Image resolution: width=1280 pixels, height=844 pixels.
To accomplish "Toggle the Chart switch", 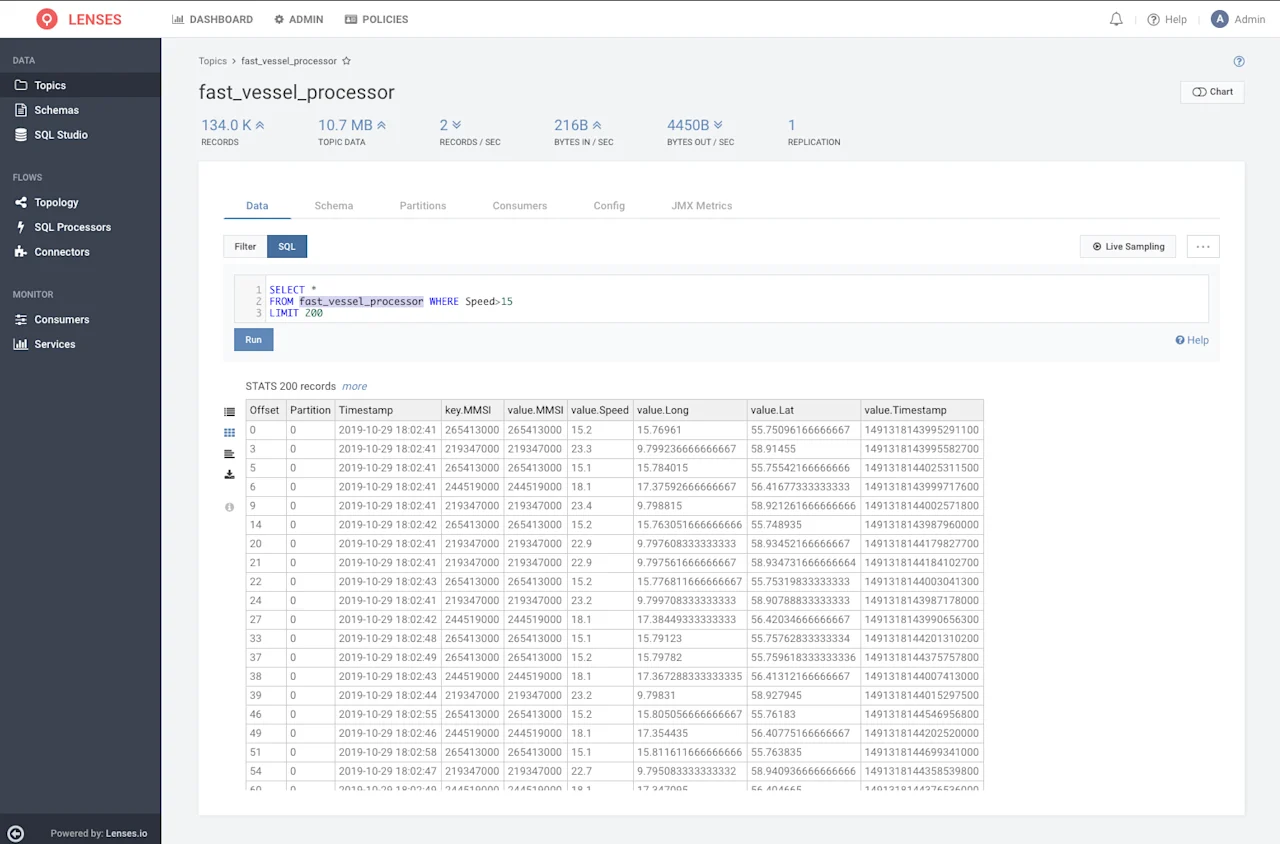I will coord(1199,92).
